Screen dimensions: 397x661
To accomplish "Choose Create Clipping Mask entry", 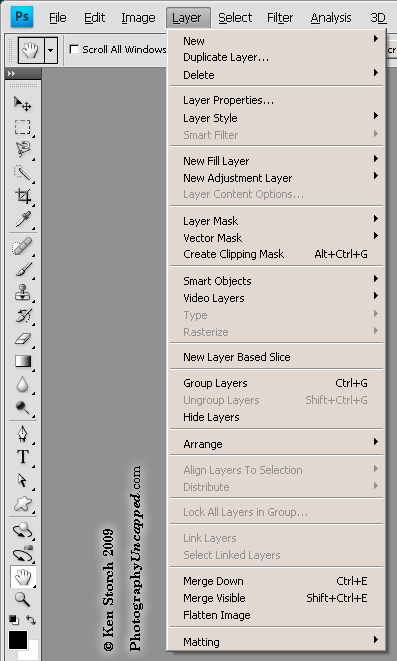I will (276, 254).
